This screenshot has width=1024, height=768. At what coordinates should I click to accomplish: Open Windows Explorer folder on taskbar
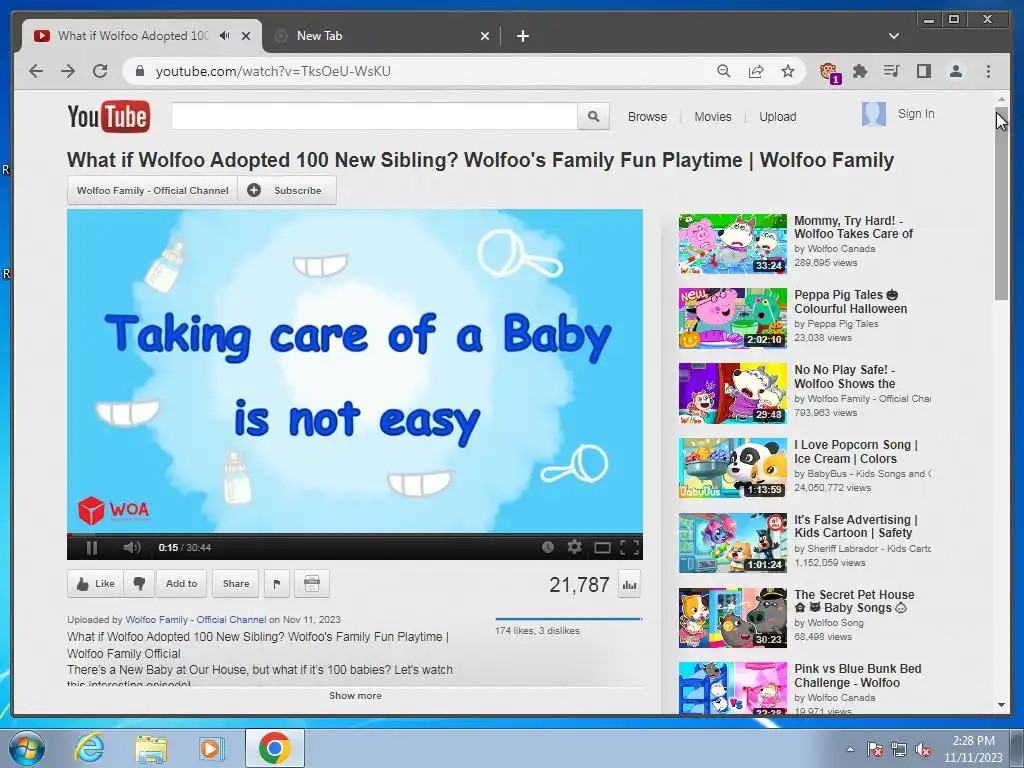coord(151,749)
